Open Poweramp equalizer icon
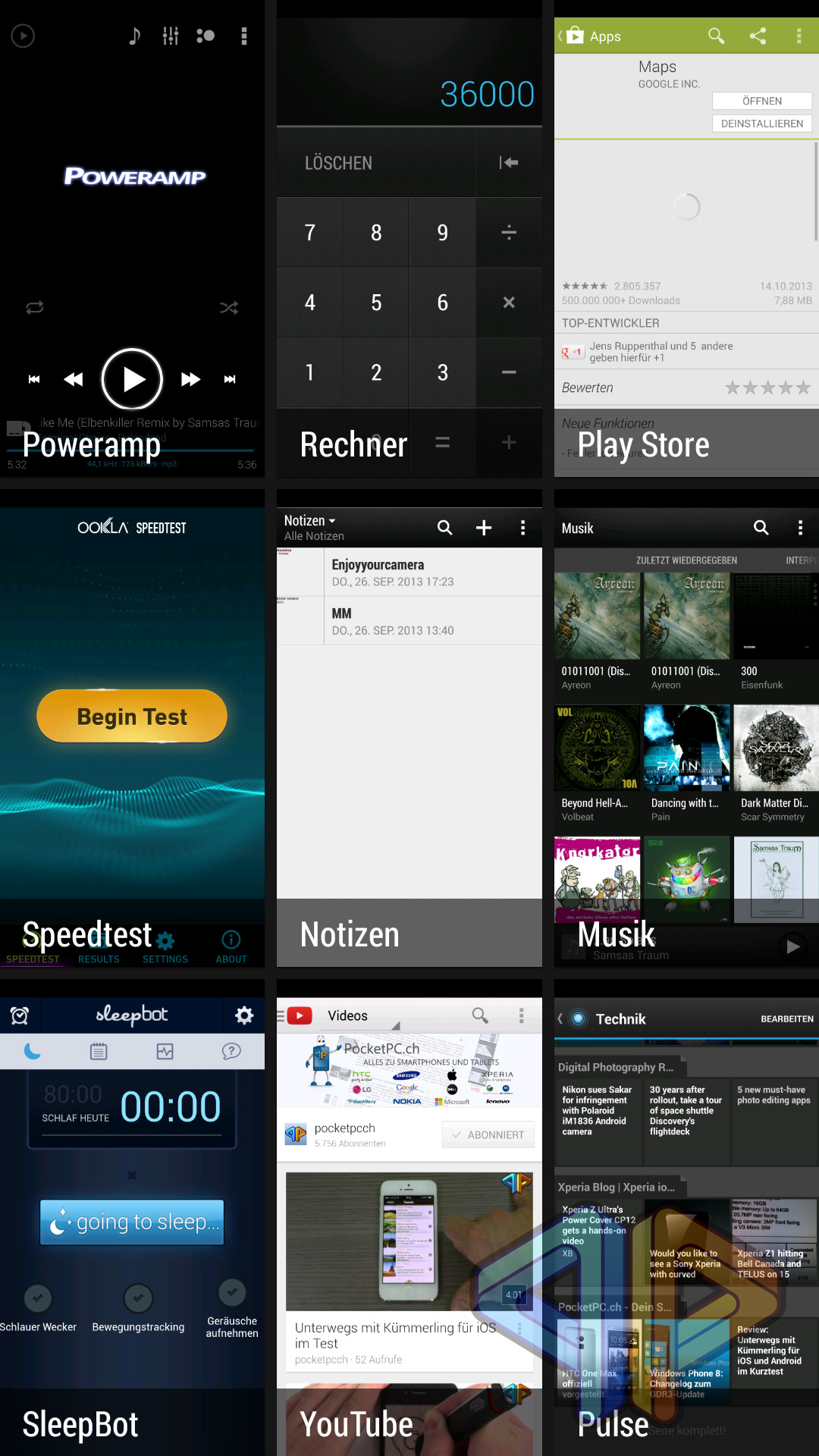The image size is (819, 1456). point(171,36)
